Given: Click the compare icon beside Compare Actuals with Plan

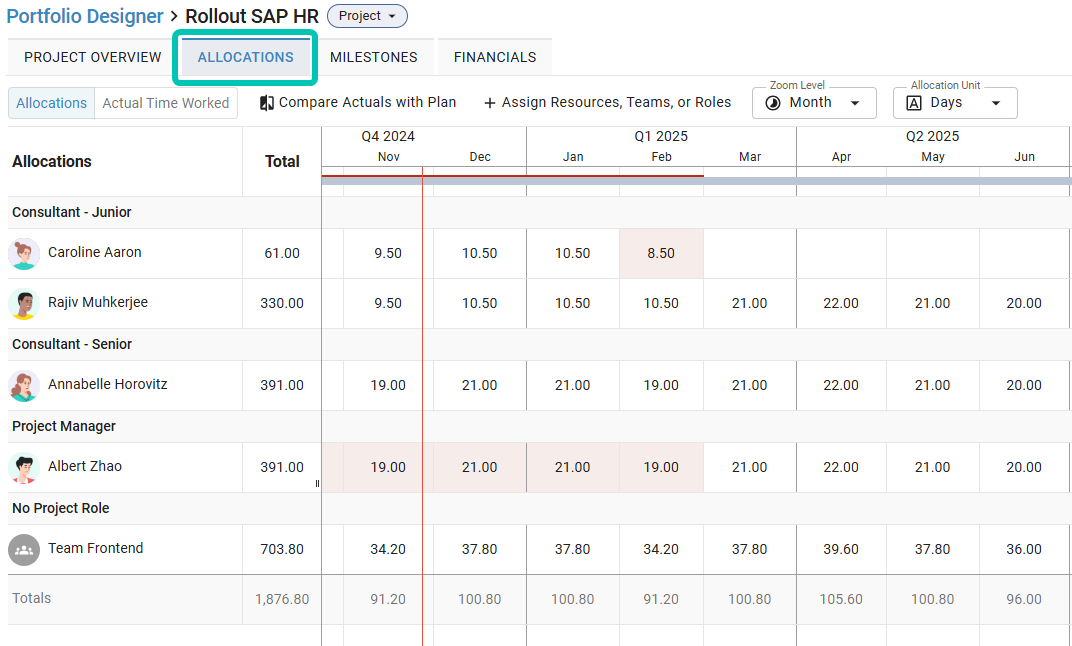Looking at the screenshot, I should [x=267, y=103].
